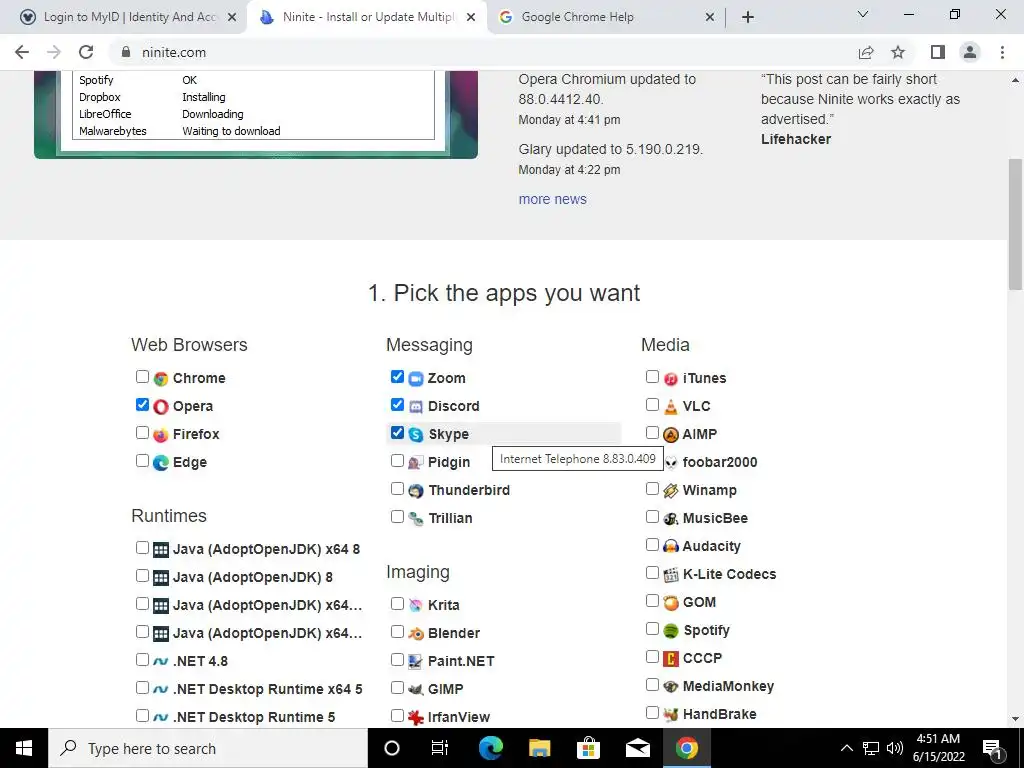Click the Krita icon
1024x768 pixels.
point(416,606)
